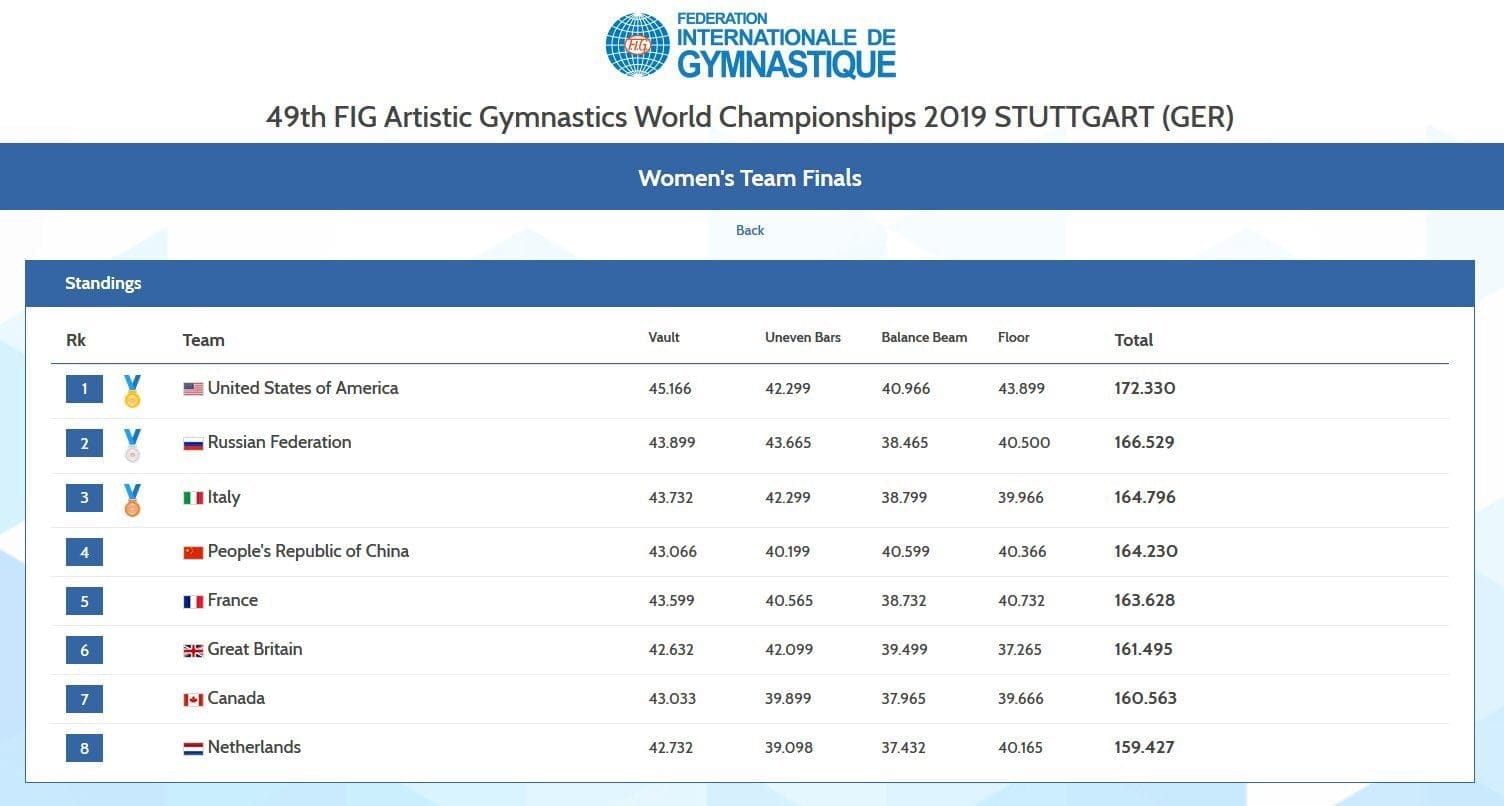Click the Canada flag icon
The height and width of the screenshot is (806, 1504).
coord(193,699)
